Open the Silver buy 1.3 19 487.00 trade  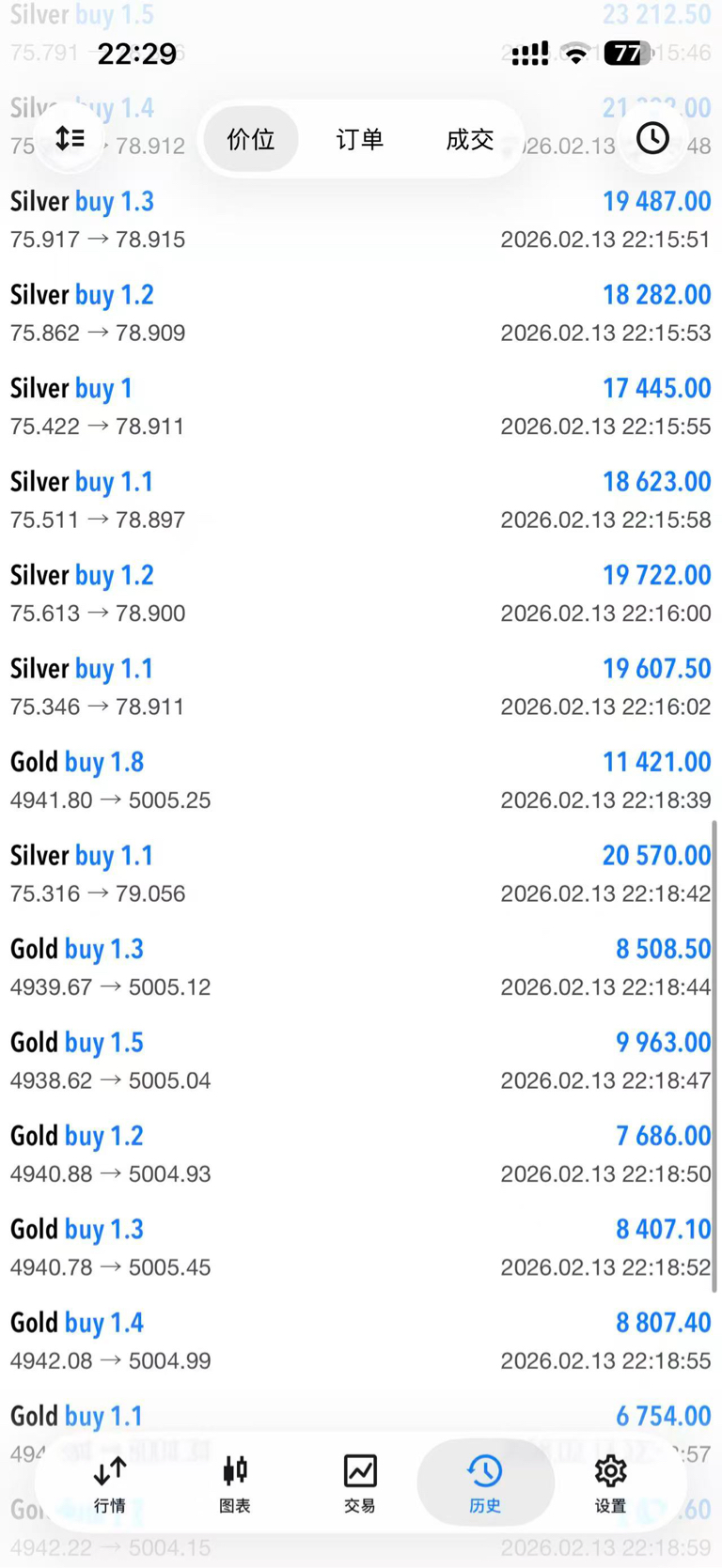[361, 219]
